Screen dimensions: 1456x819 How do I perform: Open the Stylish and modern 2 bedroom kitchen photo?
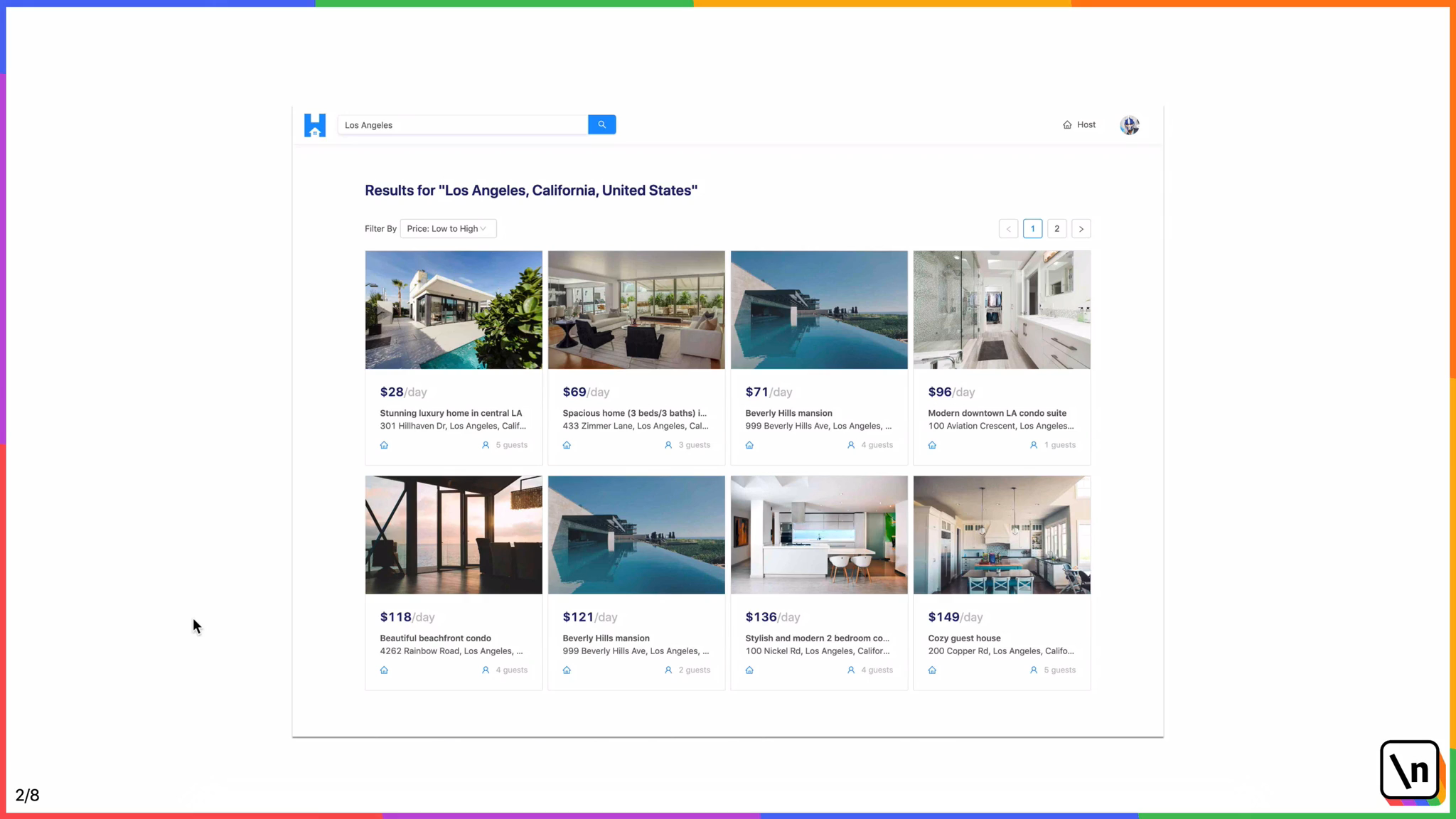point(819,535)
